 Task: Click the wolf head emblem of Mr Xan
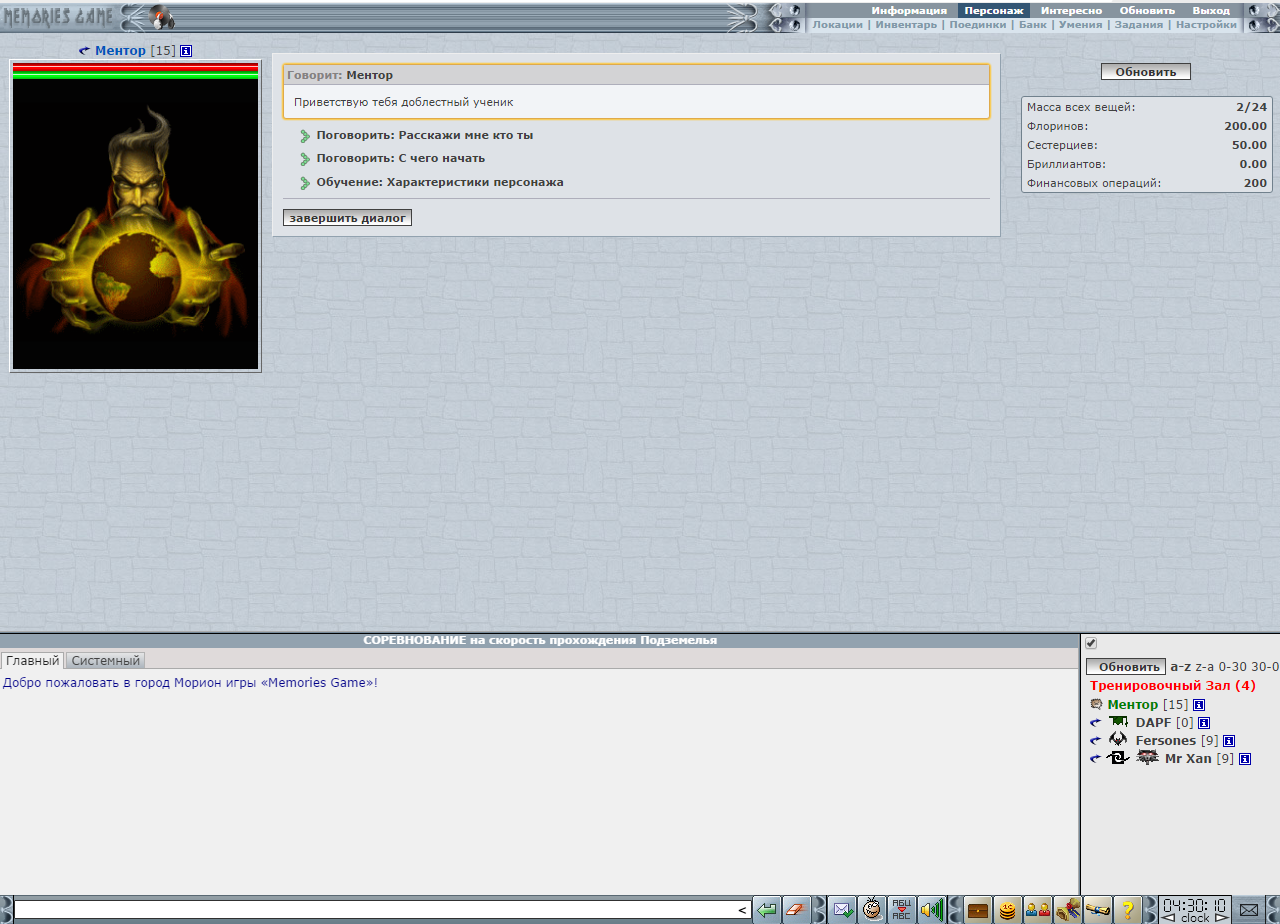1147,758
